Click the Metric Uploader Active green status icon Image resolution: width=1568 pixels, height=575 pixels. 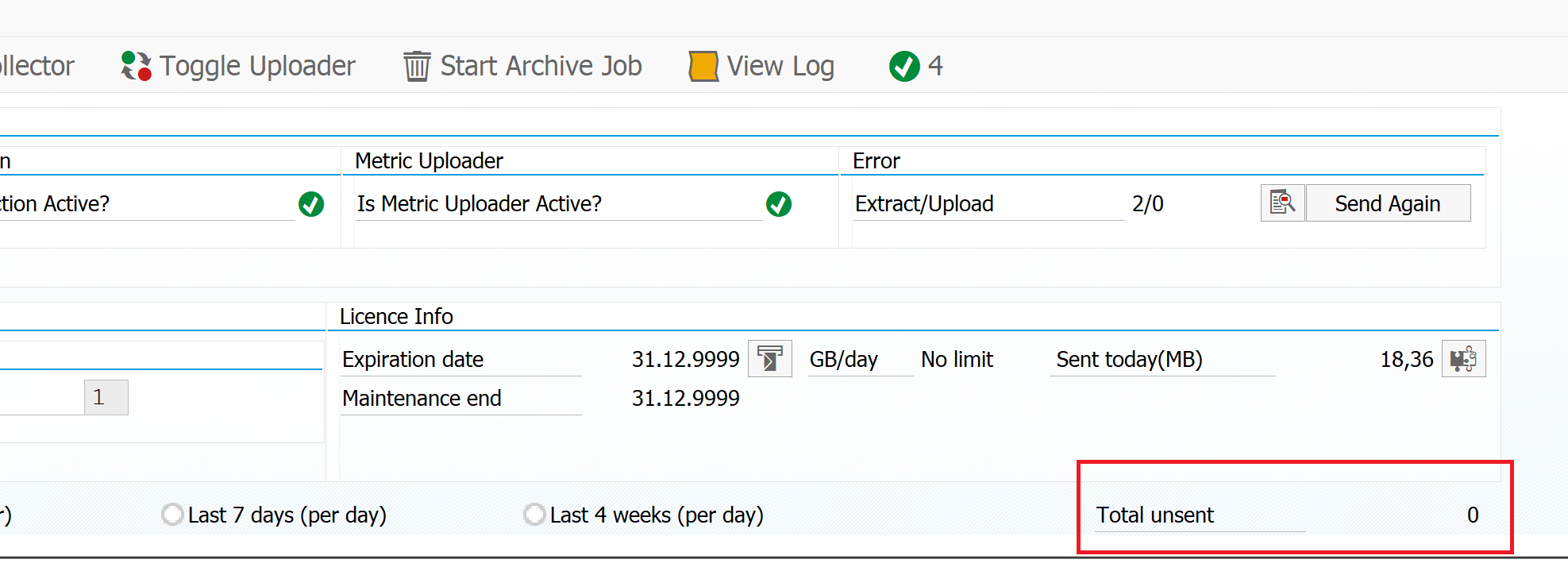779,204
